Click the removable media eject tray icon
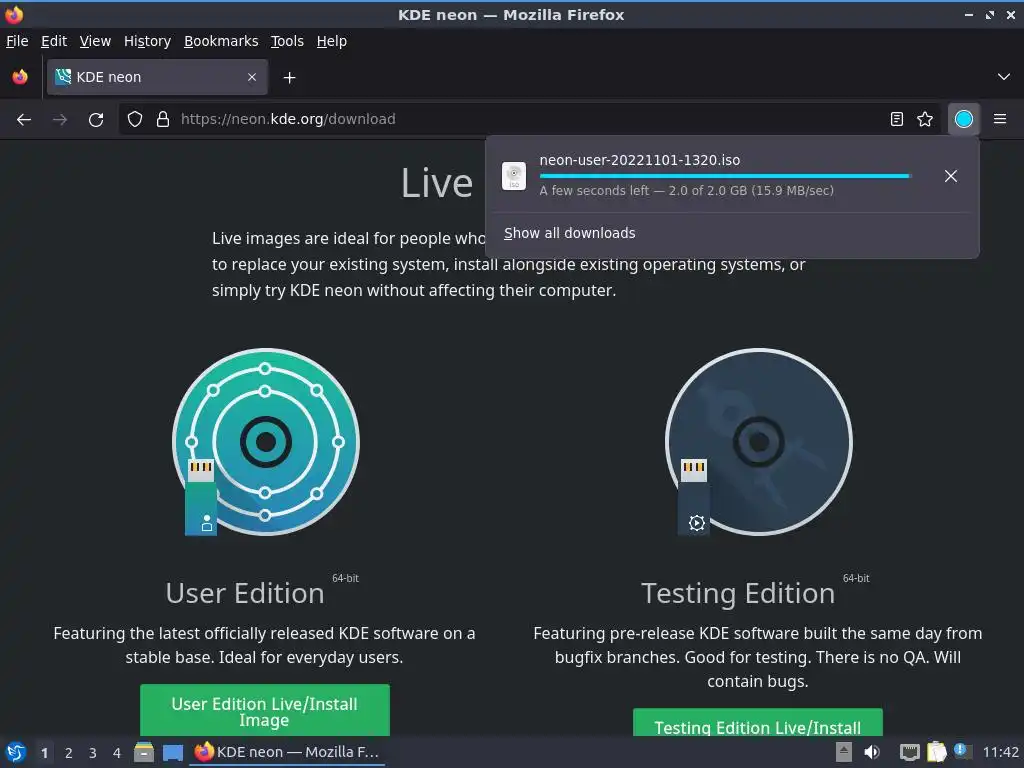 (844, 752)
